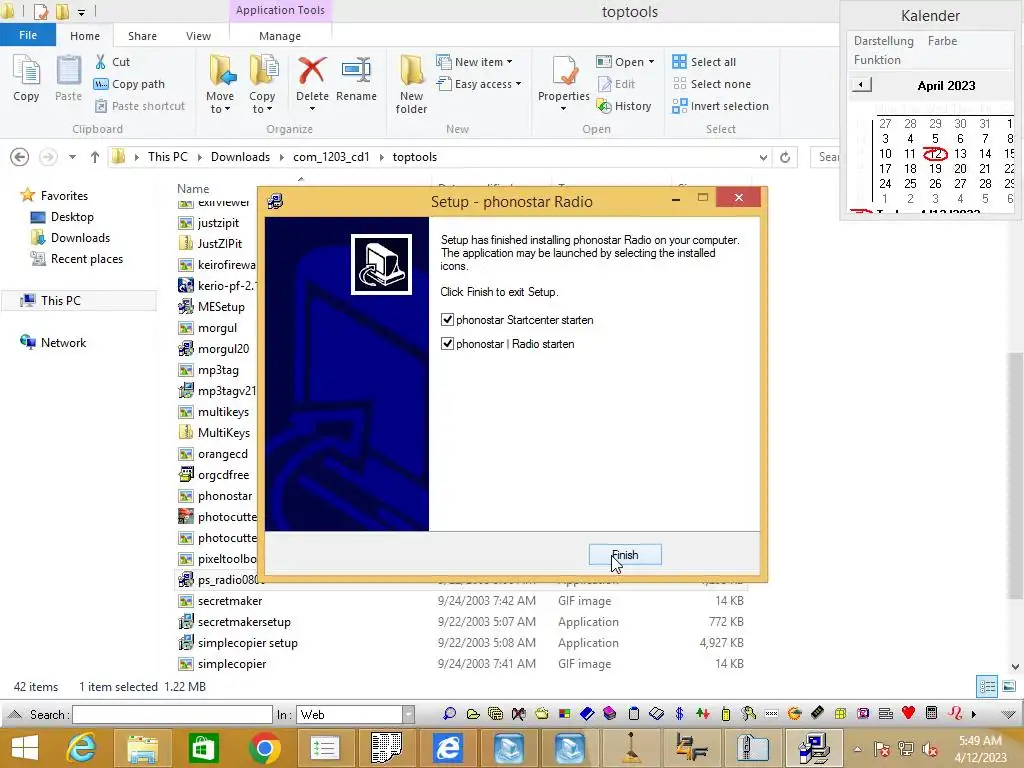The image size is (1024, 768).
Task: Switch to the Manage ribbon tab
Action: coord(280,36)
